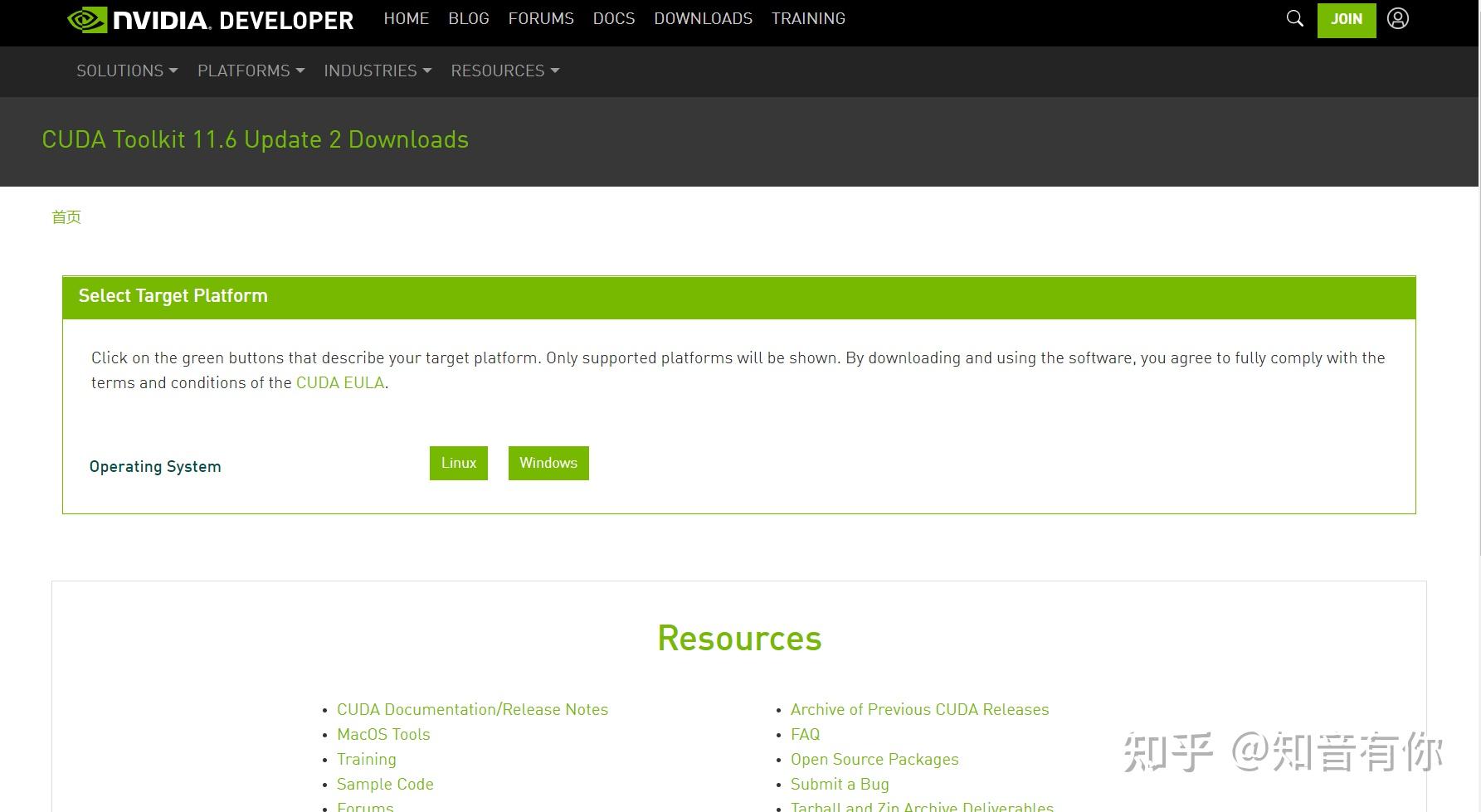
Task: Expand the RESOURCES dropdown
Action: pos(504,71)
